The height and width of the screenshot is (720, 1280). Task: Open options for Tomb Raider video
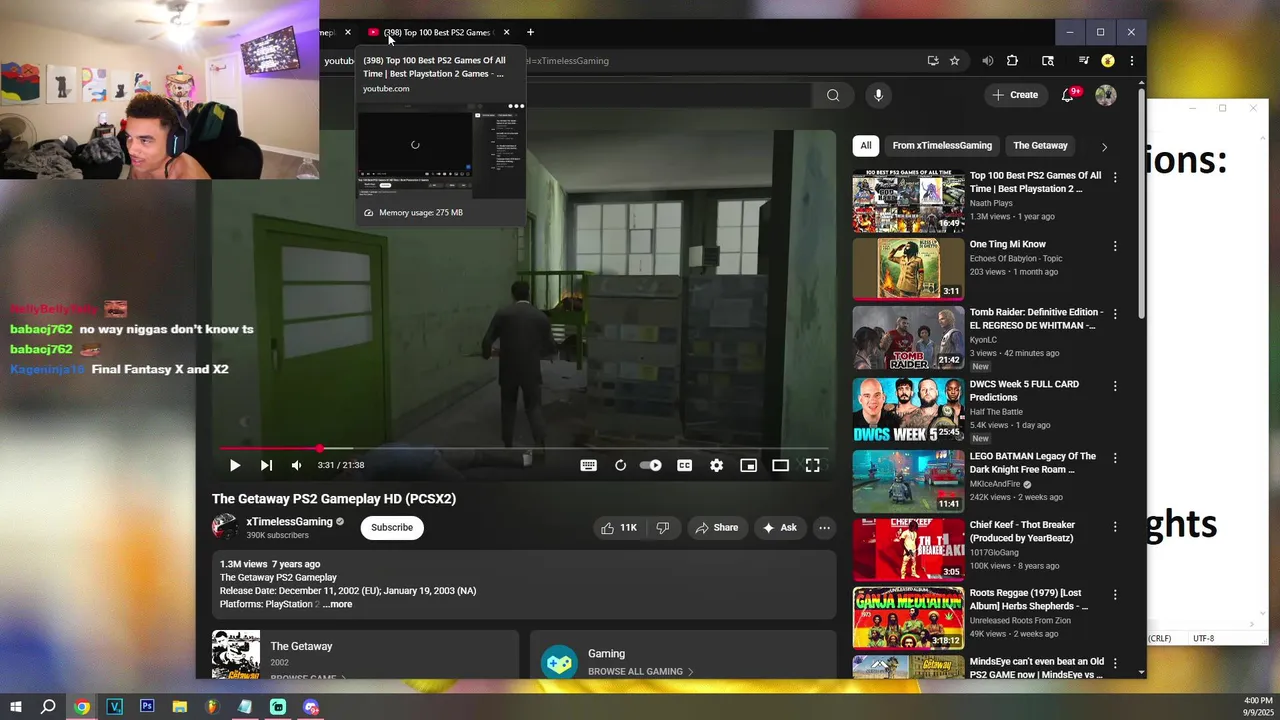[1115, 314]
